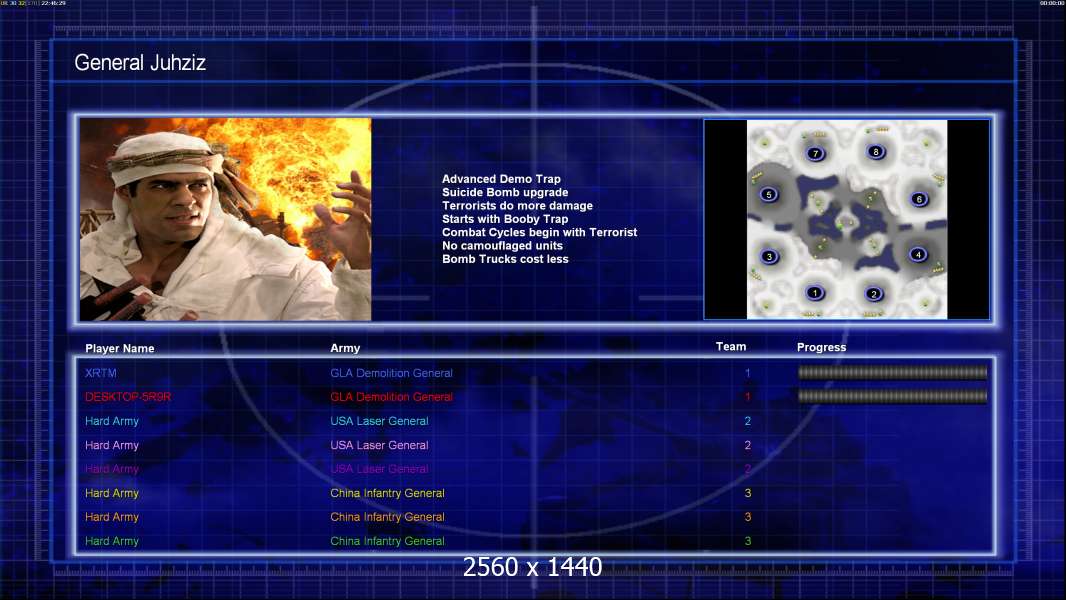1066x600 pixels.
Task: Click the yellow "China Infantry General" army
Action: click(388, 493)
